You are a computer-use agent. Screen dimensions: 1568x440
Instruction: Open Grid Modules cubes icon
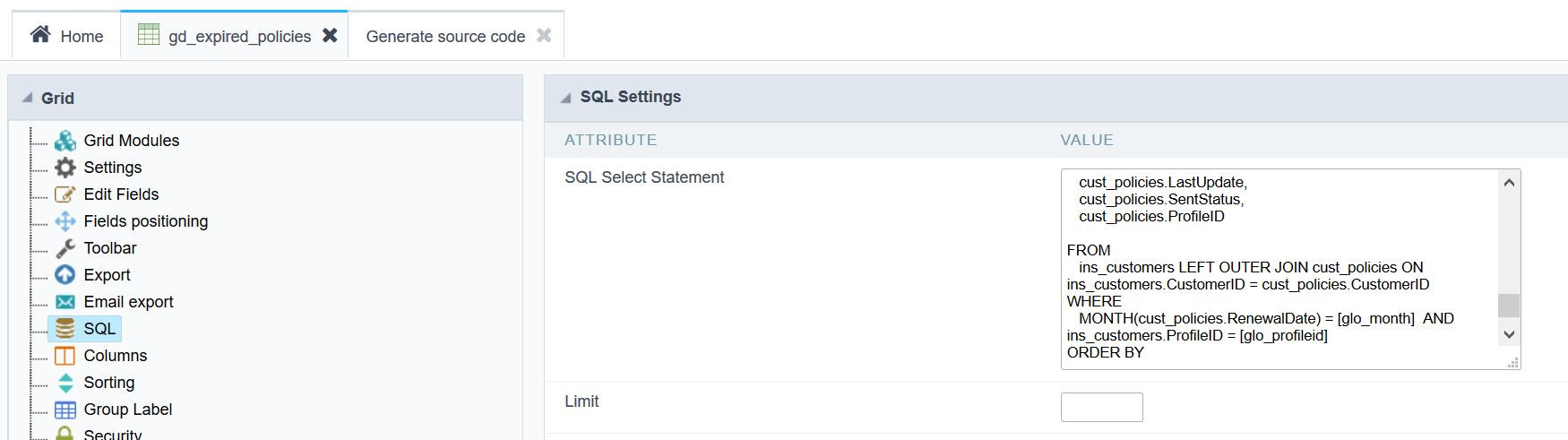pos(65,141)
